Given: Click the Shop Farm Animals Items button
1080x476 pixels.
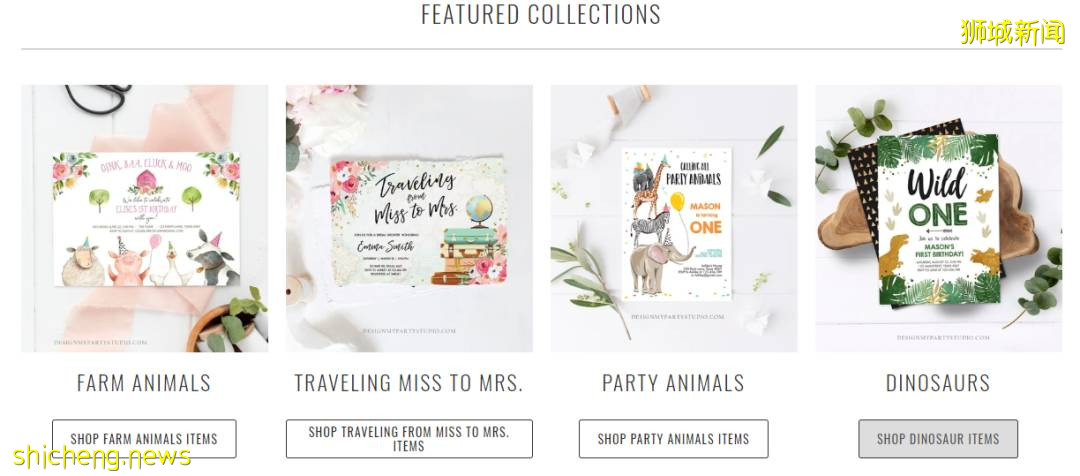Looking at the screenshot, I should (x=144, y=439).
